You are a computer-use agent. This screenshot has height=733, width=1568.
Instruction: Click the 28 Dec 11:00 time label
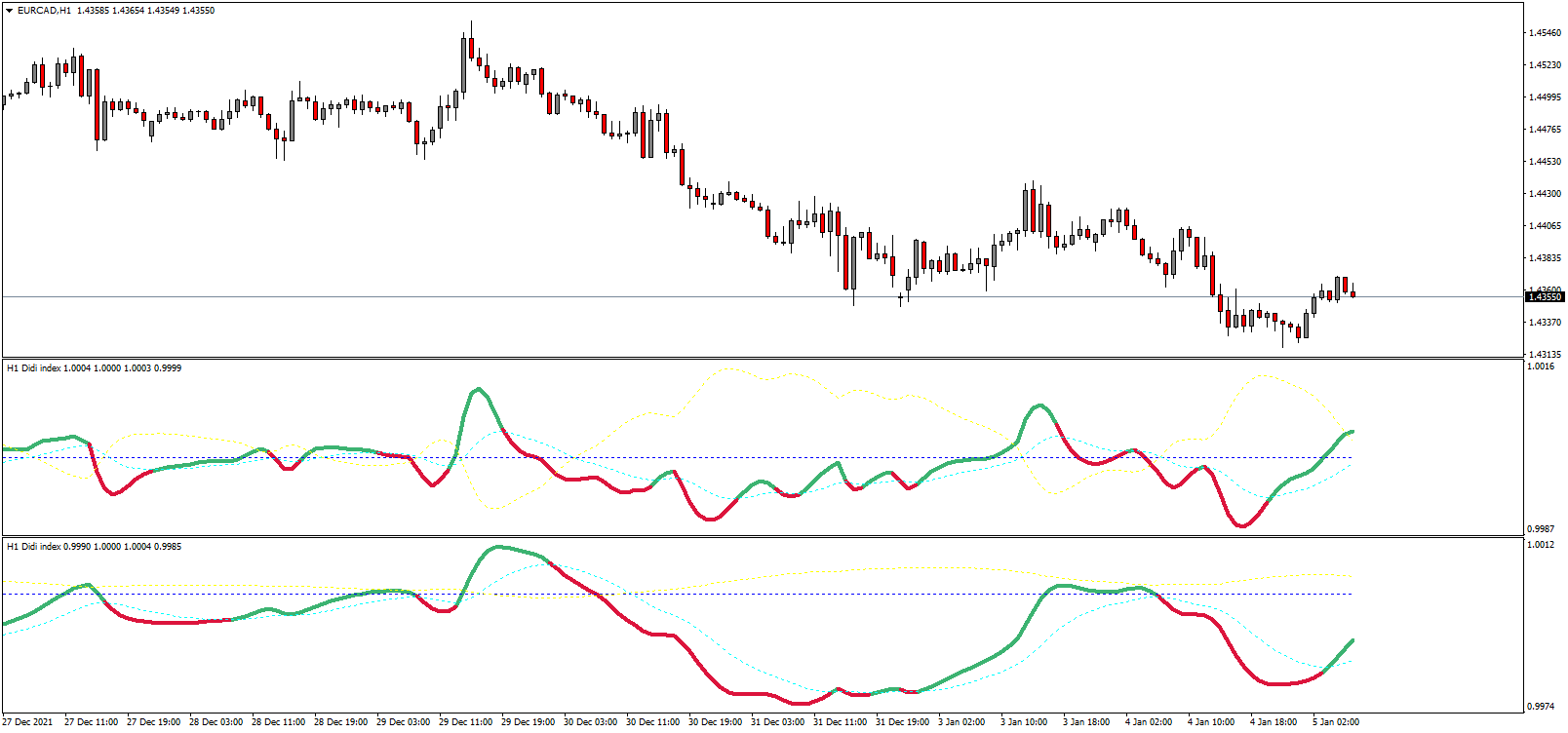click(x=278, y=722)
